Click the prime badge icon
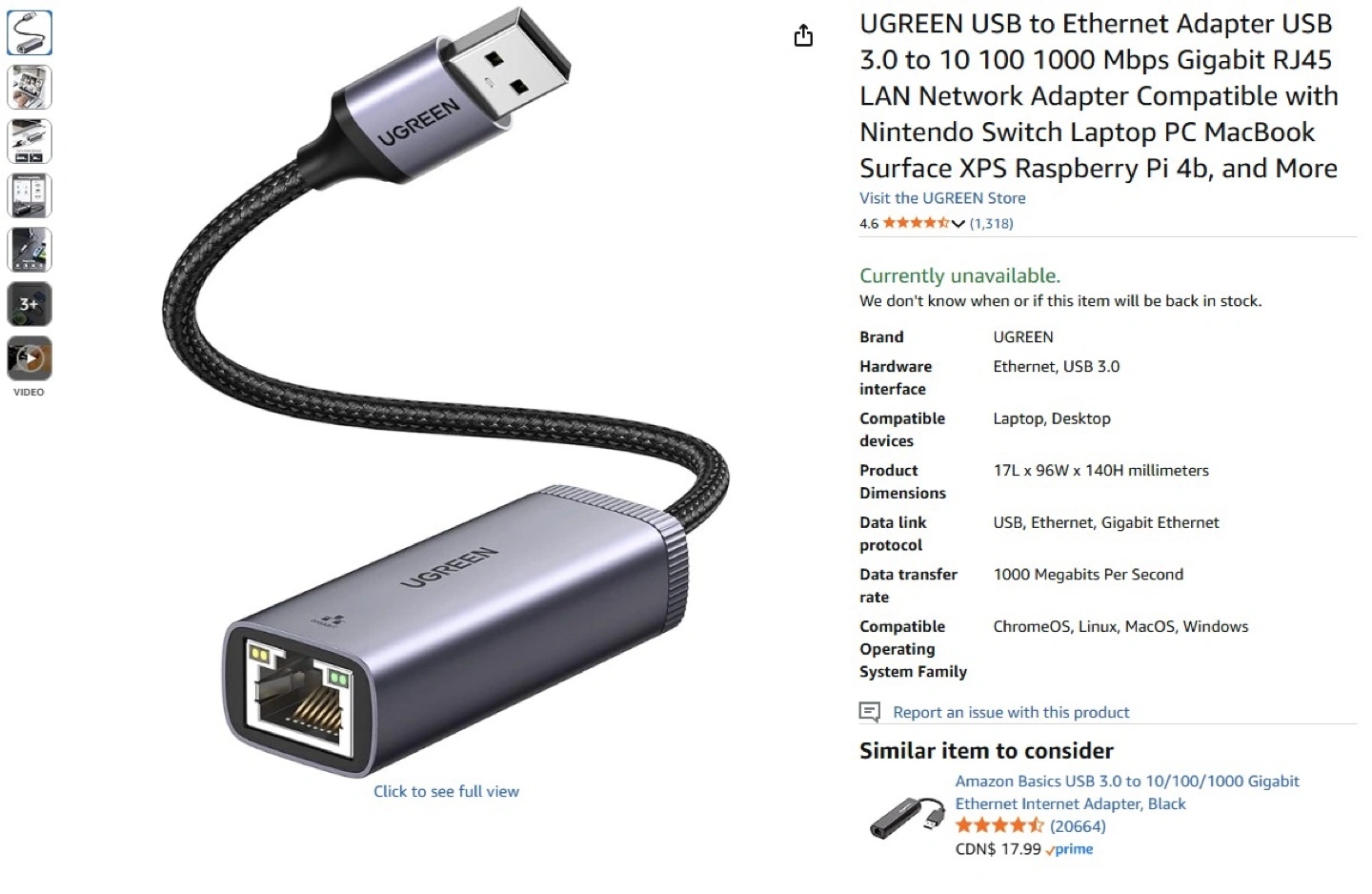 1070,849
